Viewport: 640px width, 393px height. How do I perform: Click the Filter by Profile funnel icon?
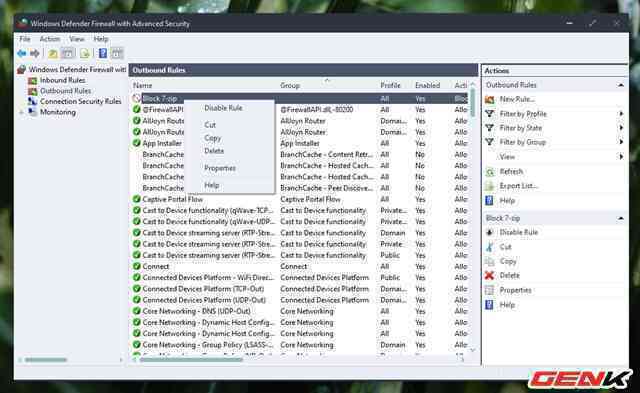pos(490,114)
